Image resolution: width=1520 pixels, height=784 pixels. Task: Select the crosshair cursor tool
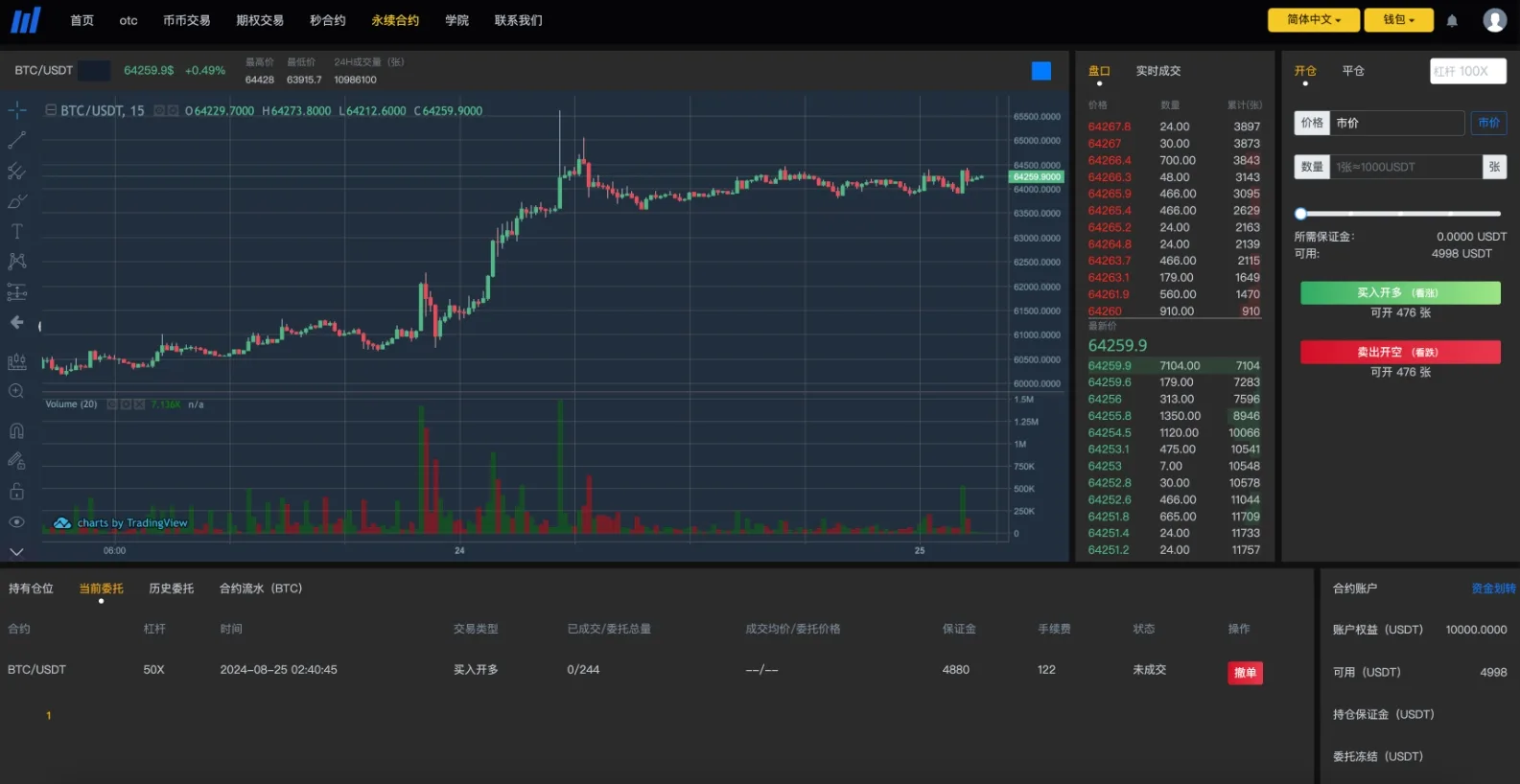pyautogui.click(x=16, y=110)
